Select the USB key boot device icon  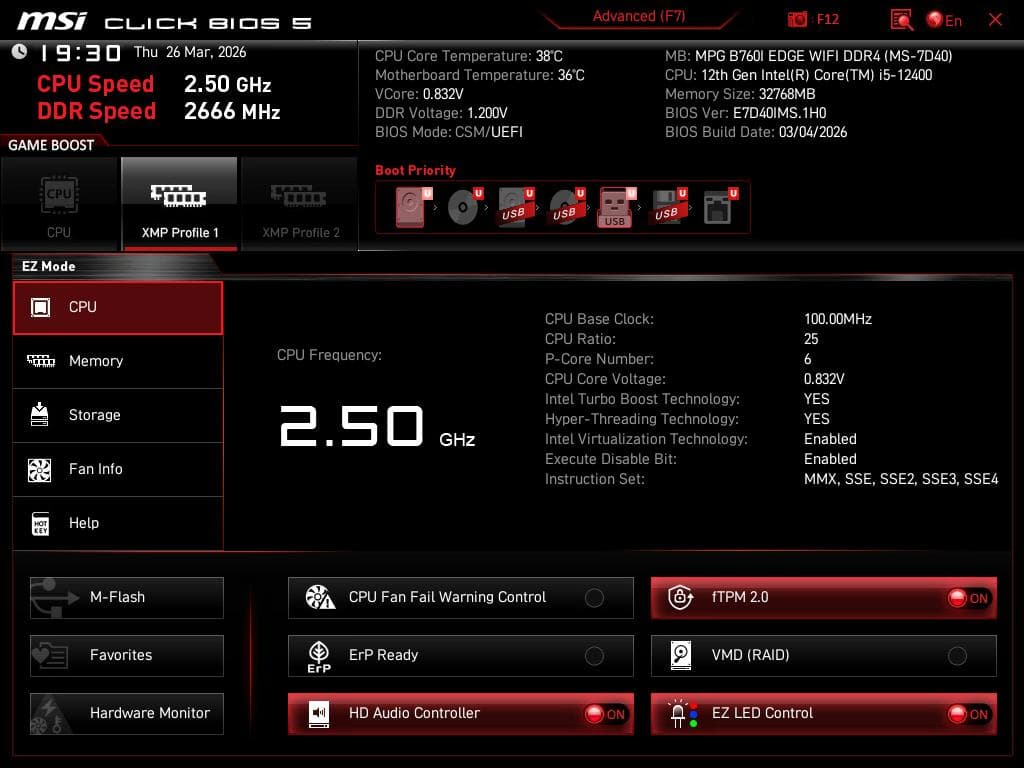(616, 208)
